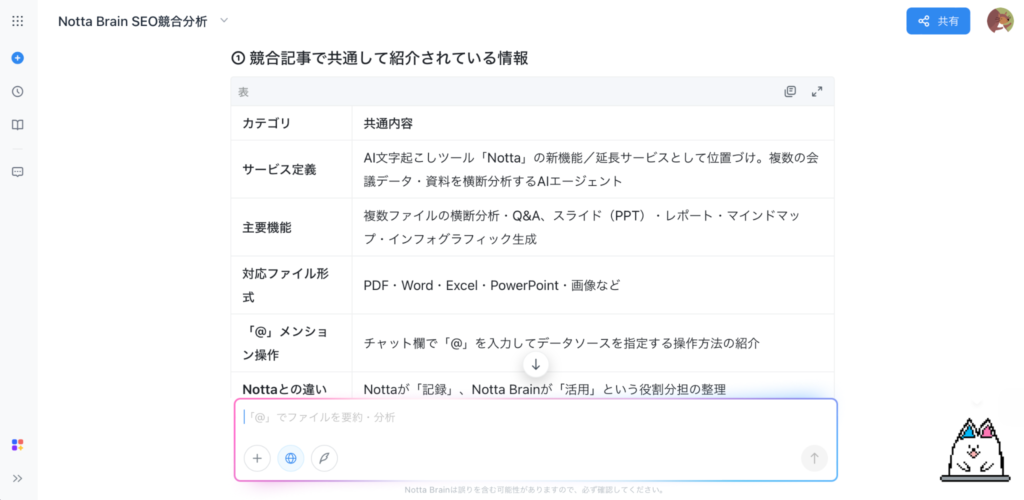
Task: Click the 表 label on table header
Action: (x=243, y=92)
